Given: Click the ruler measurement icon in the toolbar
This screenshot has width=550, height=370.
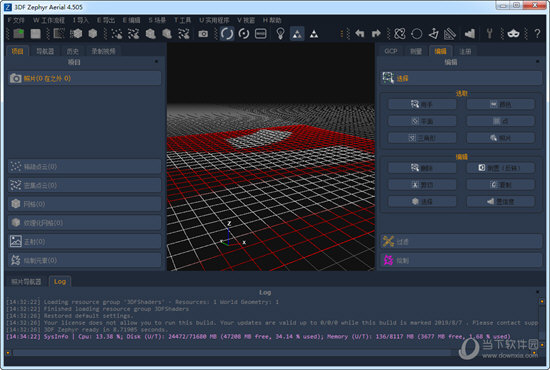Looking at the screenshot, I should [x=450, y=34].
